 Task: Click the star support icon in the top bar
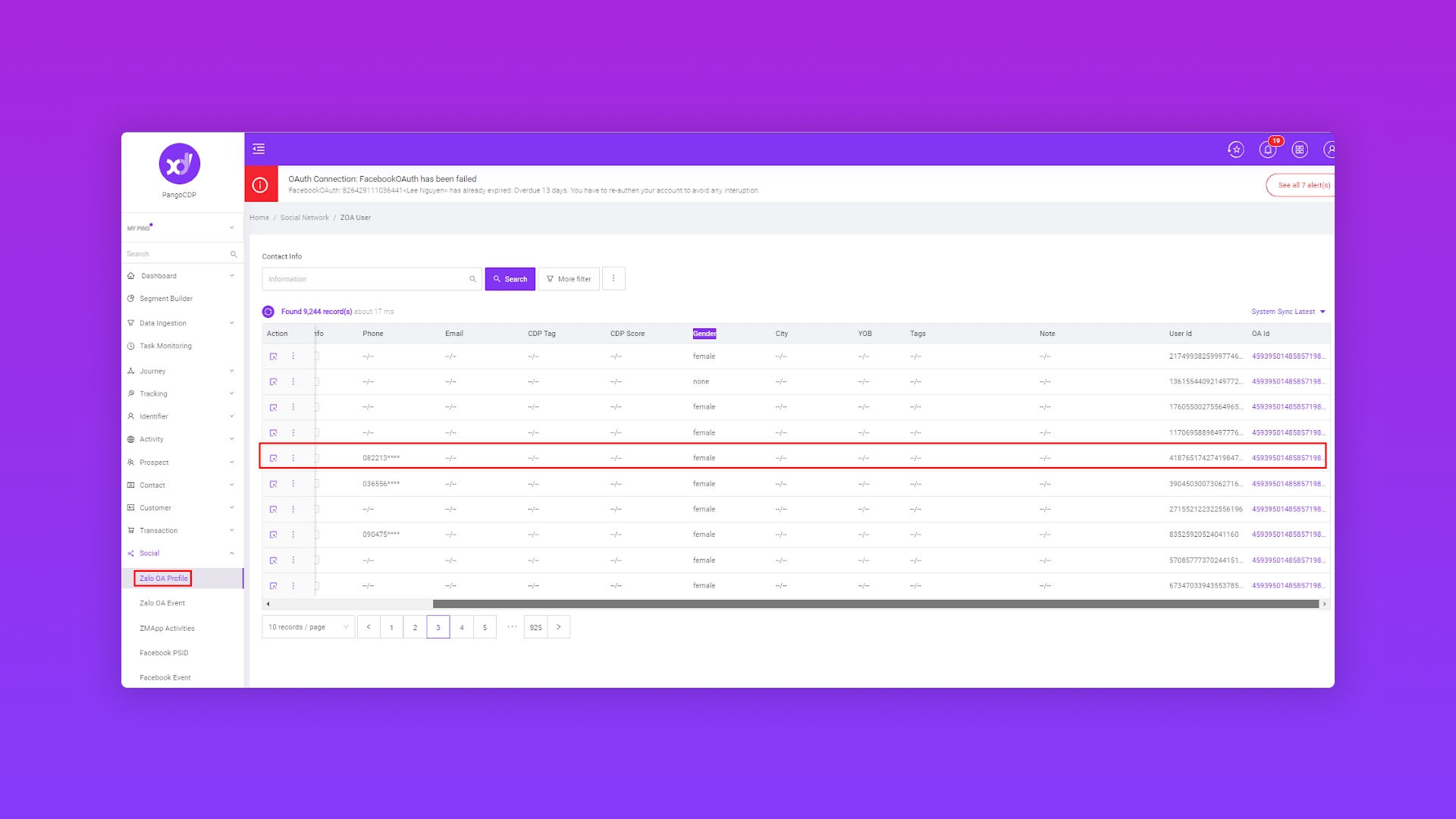click(1236, 149)
